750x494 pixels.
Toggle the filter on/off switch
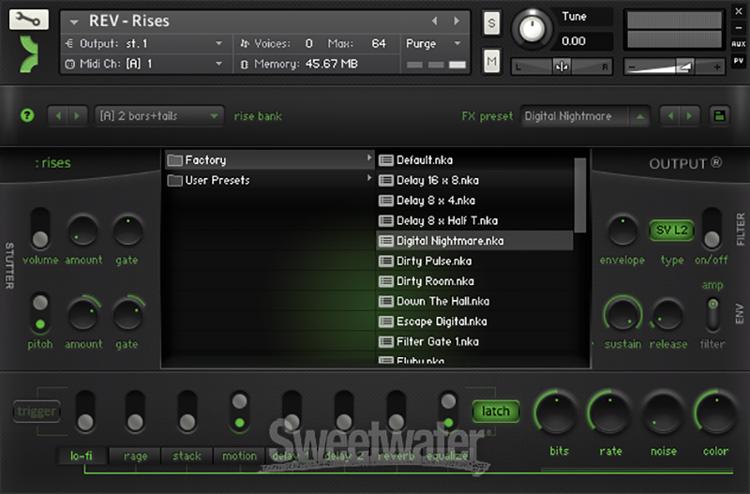tap(711, 229)
